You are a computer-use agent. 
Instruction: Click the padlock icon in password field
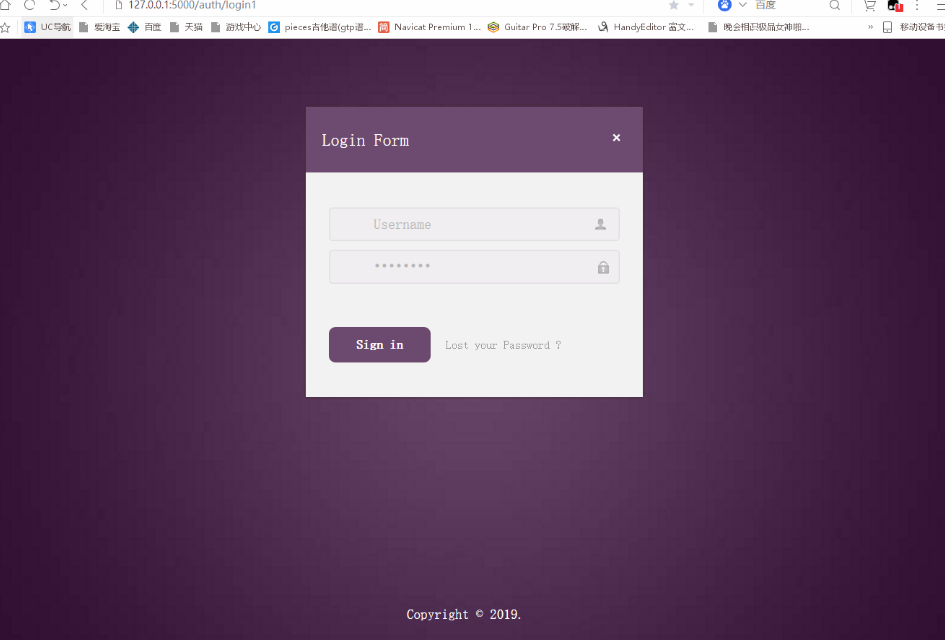[x=603, y=267]
